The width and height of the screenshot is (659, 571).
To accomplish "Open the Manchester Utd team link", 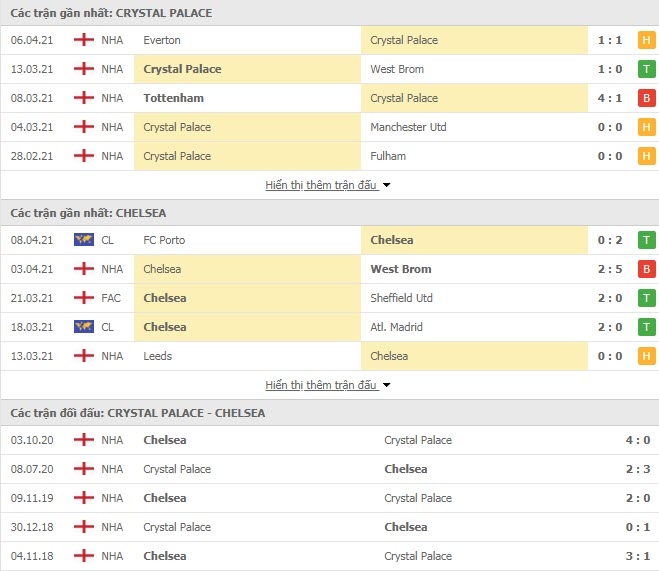I will (x=408, y=127).
